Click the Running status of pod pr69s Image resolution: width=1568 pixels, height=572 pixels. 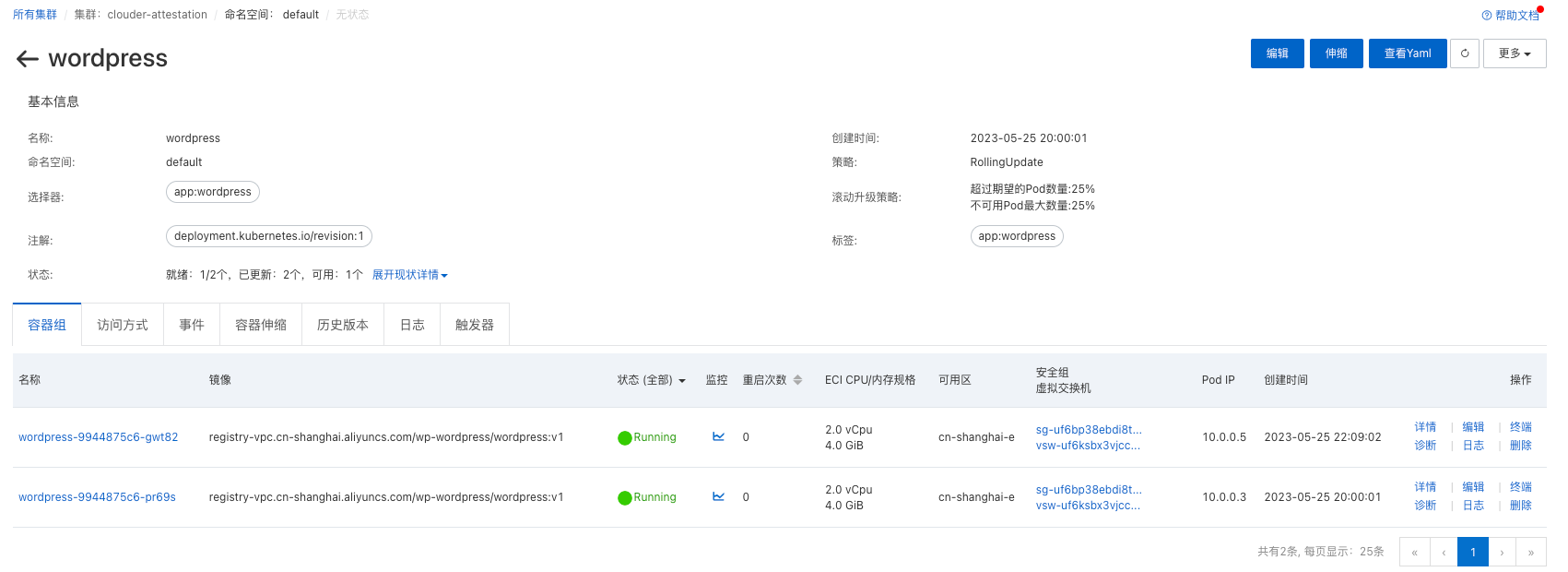pyautogui.click(x=647, y=497)
